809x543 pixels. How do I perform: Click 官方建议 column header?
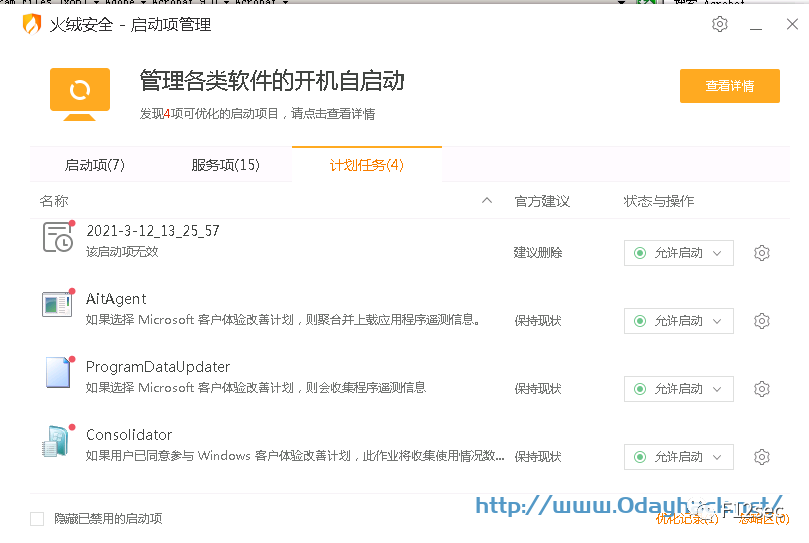542,201
